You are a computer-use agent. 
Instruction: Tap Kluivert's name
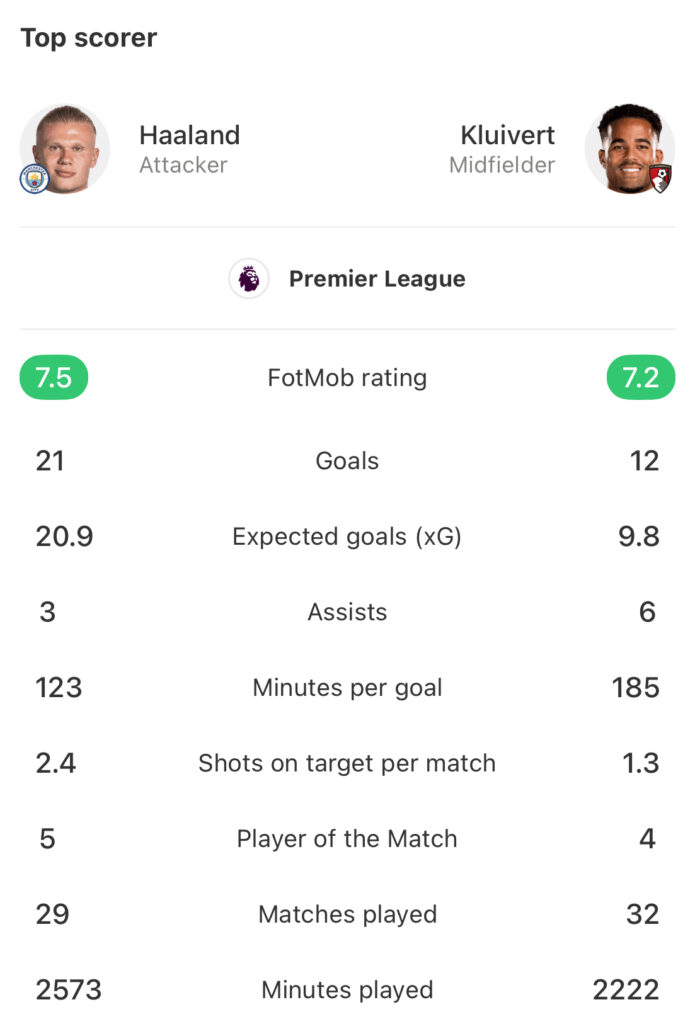[x=508, y=135]
